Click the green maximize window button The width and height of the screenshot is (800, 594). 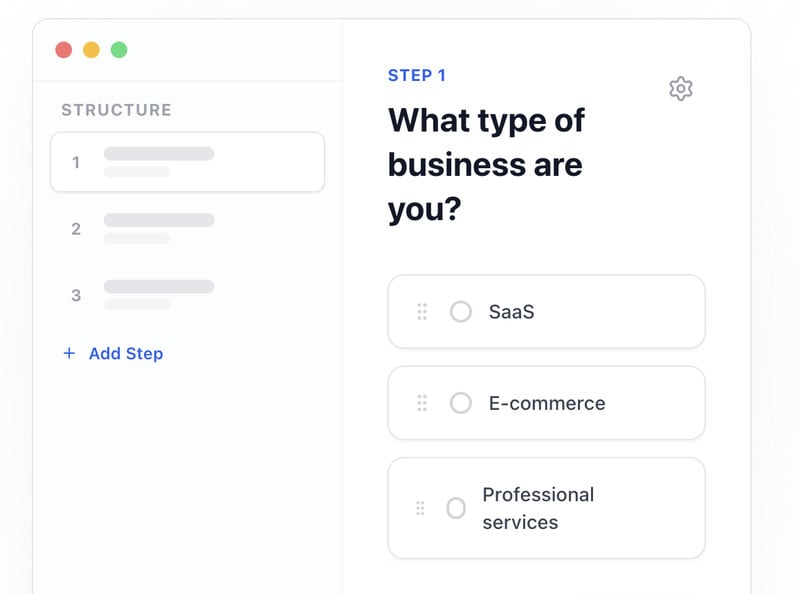pos(119,49)
